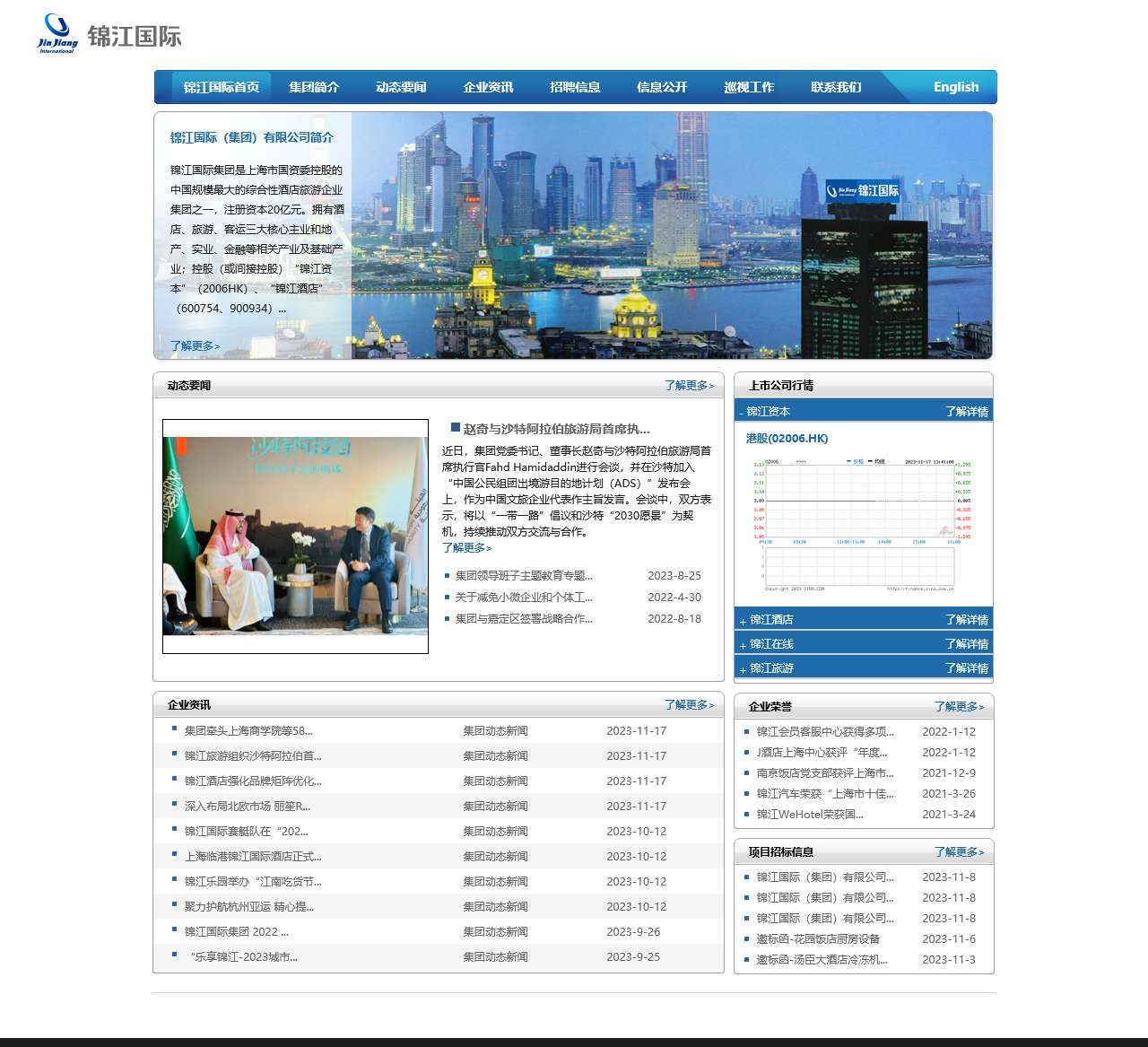The image size is (1148, 1047).
Task: Go to 联系我们 page
Action: (x=836, y=87)
